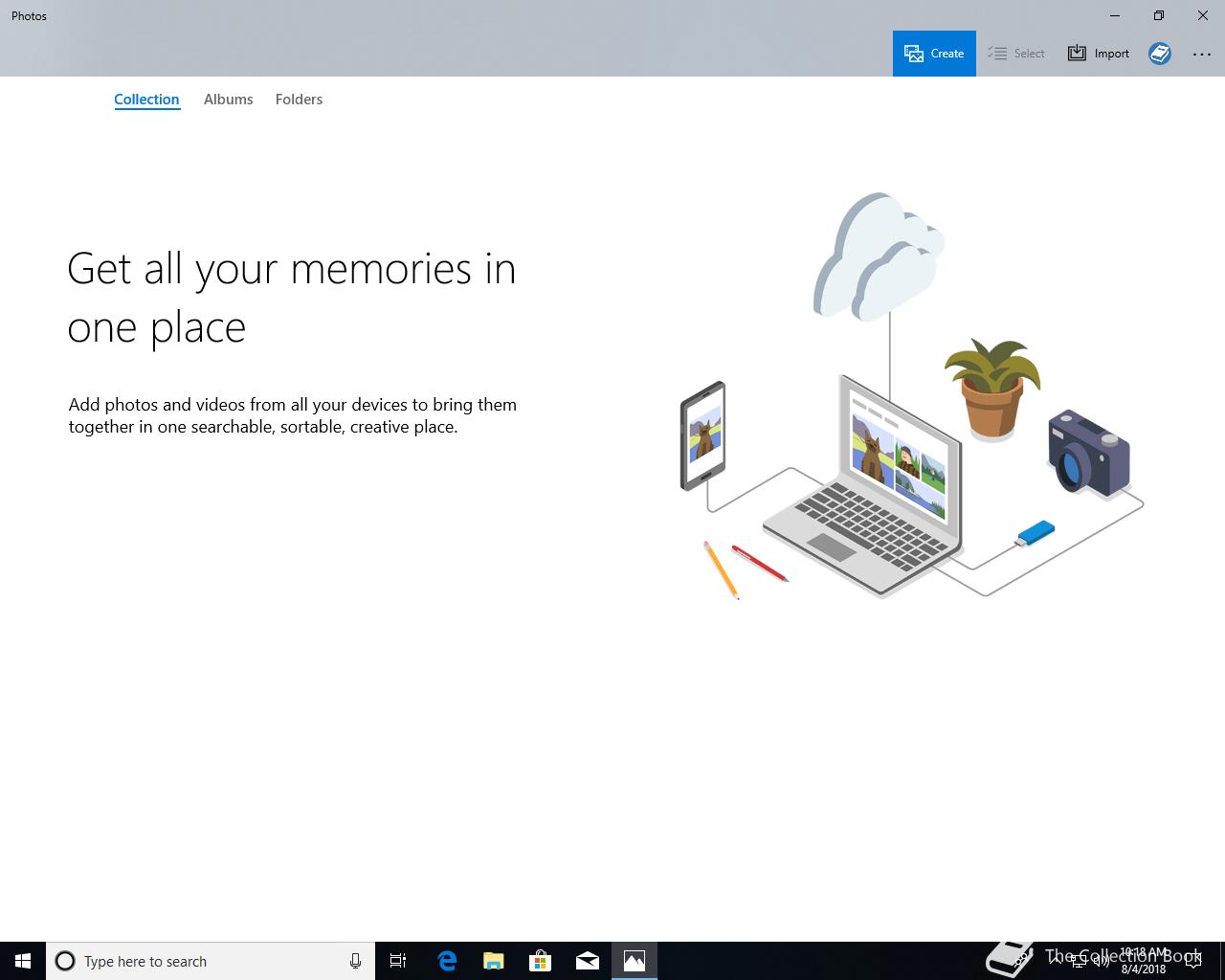Open File Explorer from taskbar
This screenshot has width=1225, height=980.
coord(494,961)
